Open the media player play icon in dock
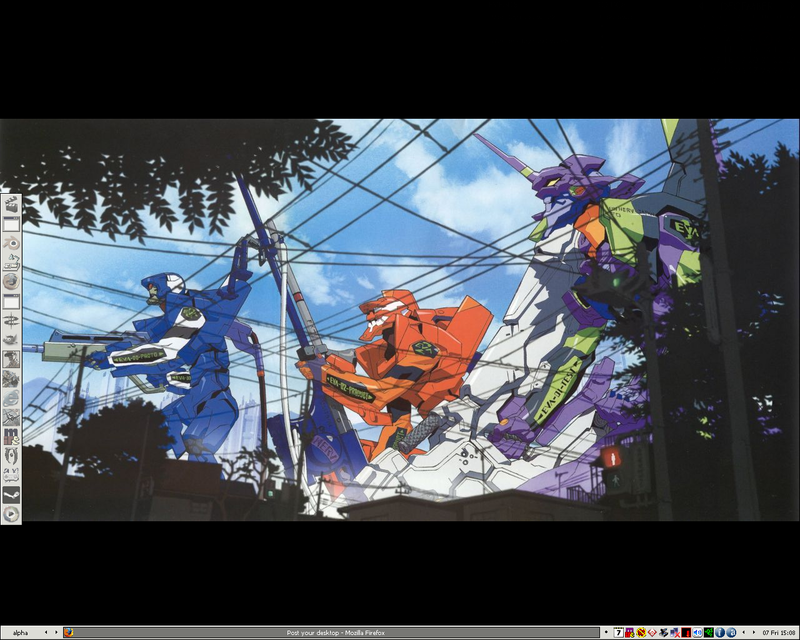Screen dimensions: 800x640 (11, 513)
